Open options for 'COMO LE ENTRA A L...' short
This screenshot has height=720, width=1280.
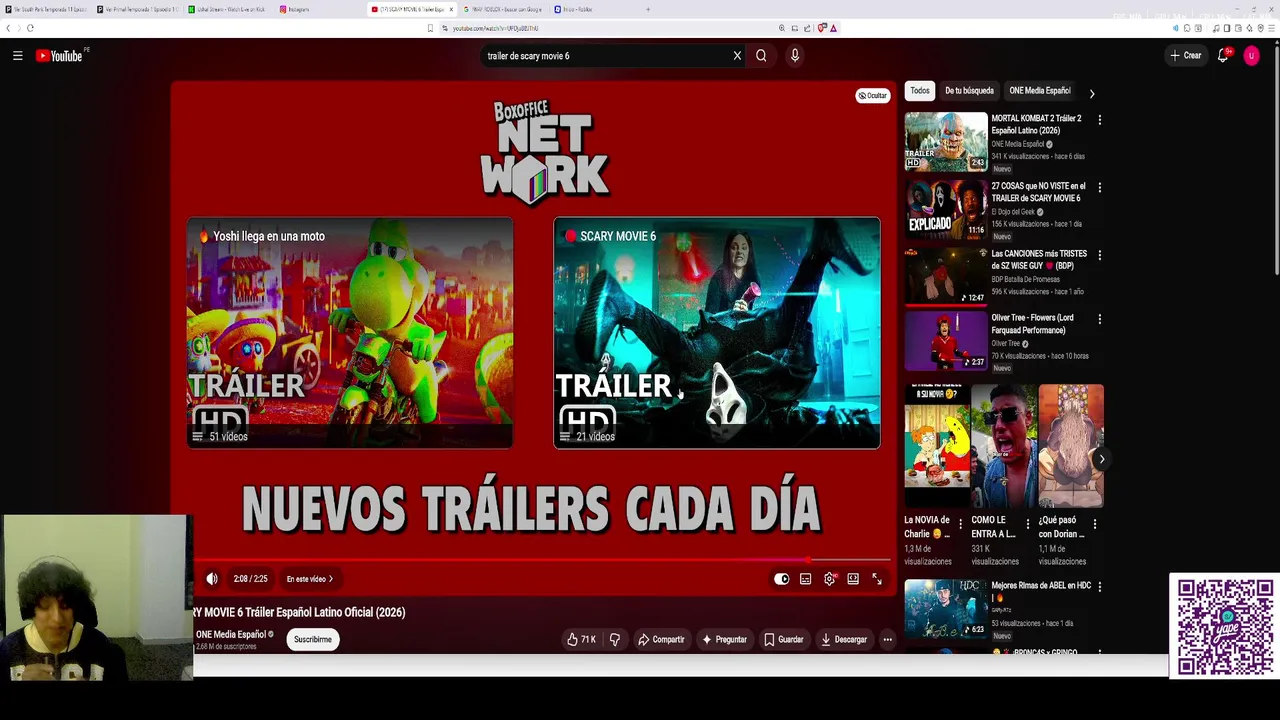pos(1027,523)
